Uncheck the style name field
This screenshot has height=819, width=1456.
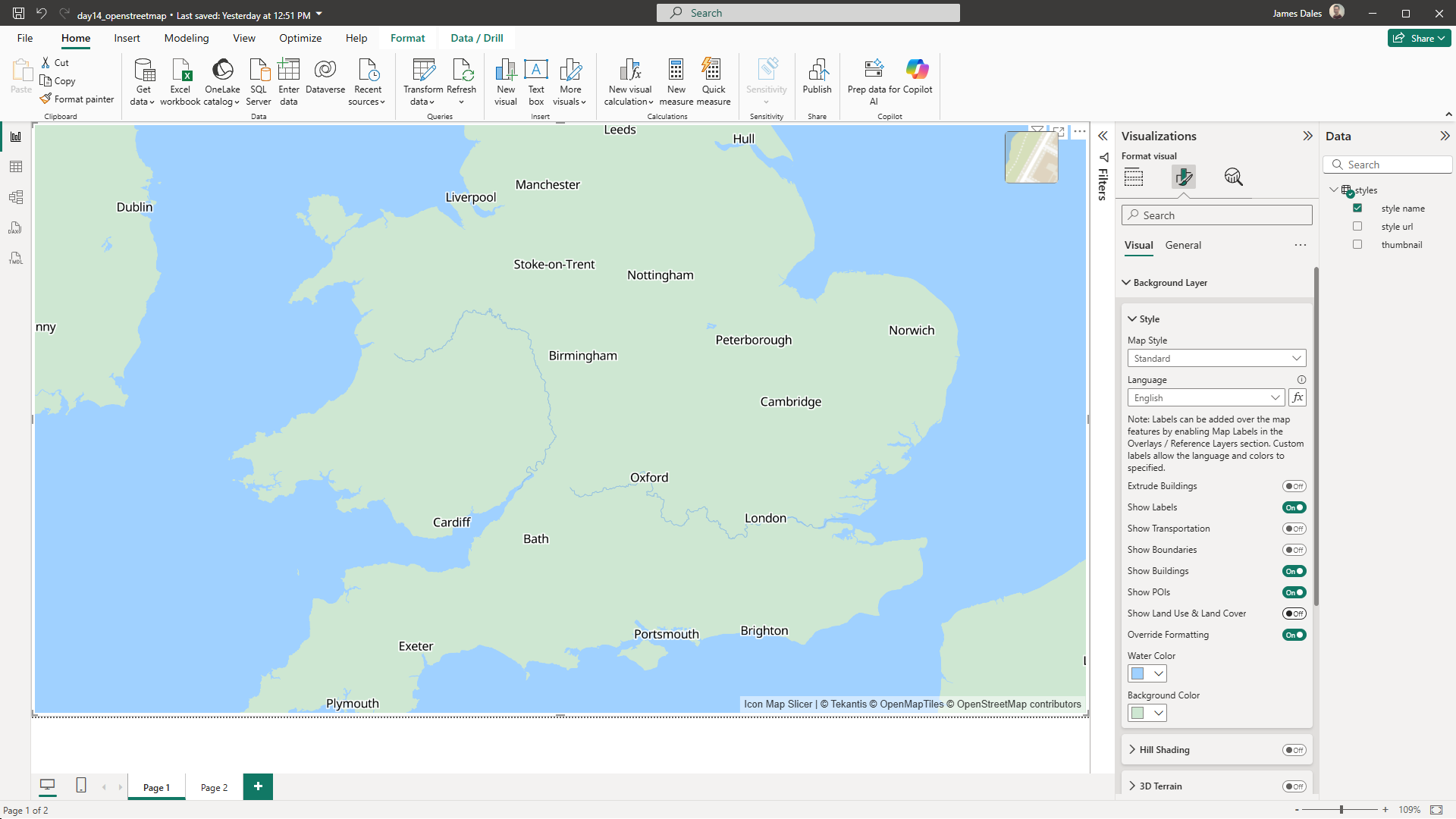coord(1357,208)
